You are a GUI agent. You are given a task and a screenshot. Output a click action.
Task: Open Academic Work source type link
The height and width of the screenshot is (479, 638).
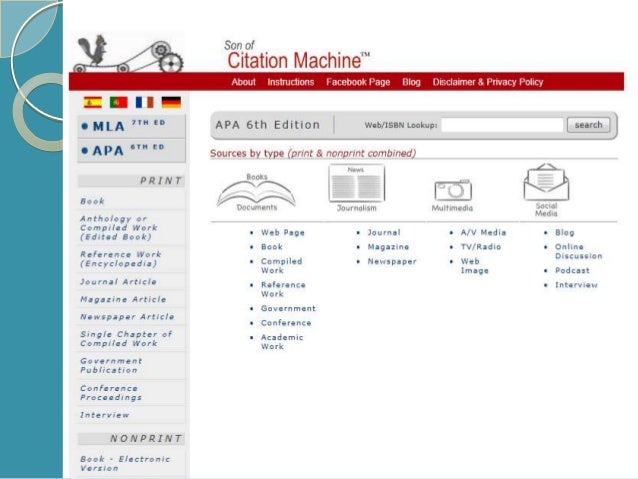(282, 342)
